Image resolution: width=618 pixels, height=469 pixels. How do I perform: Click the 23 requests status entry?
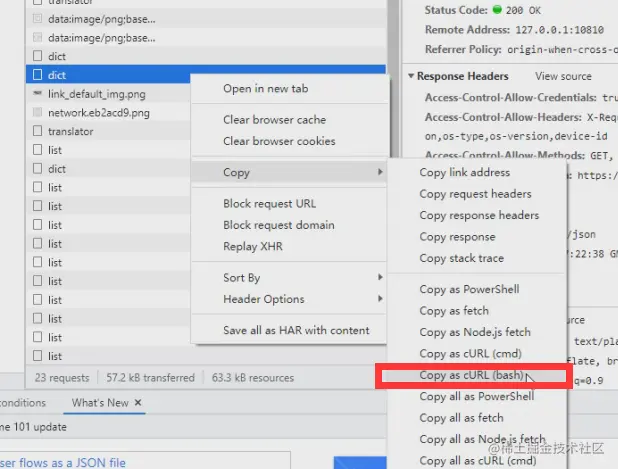tap(62, 378)
